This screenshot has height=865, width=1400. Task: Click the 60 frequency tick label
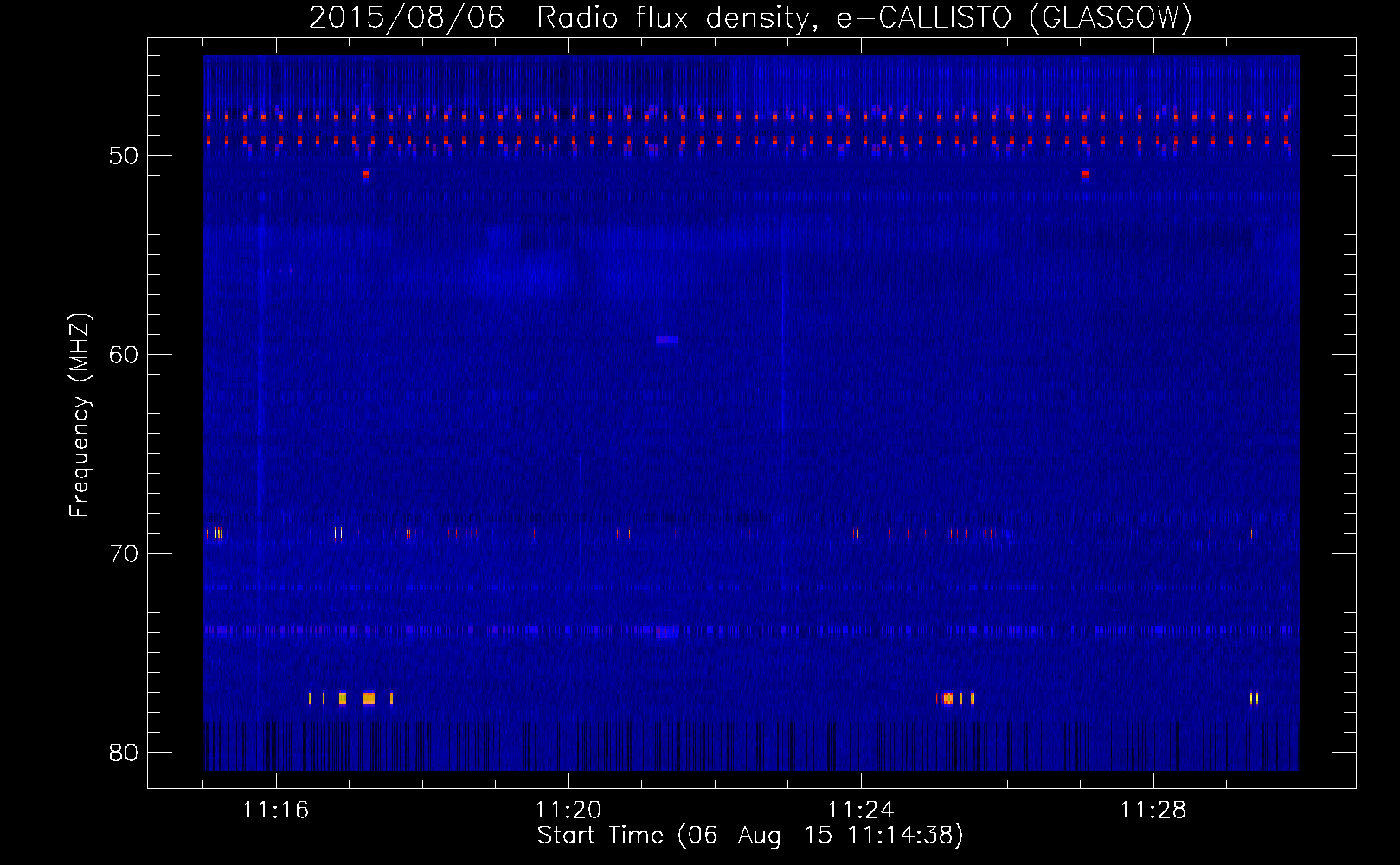pos(124,355)
